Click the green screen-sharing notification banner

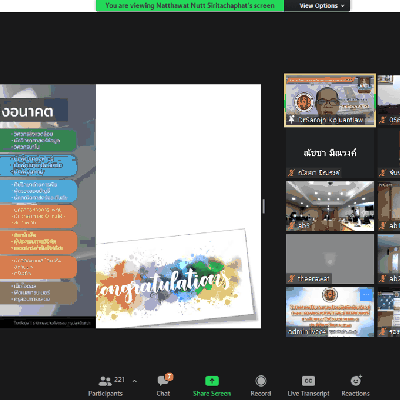coord(190,6)
